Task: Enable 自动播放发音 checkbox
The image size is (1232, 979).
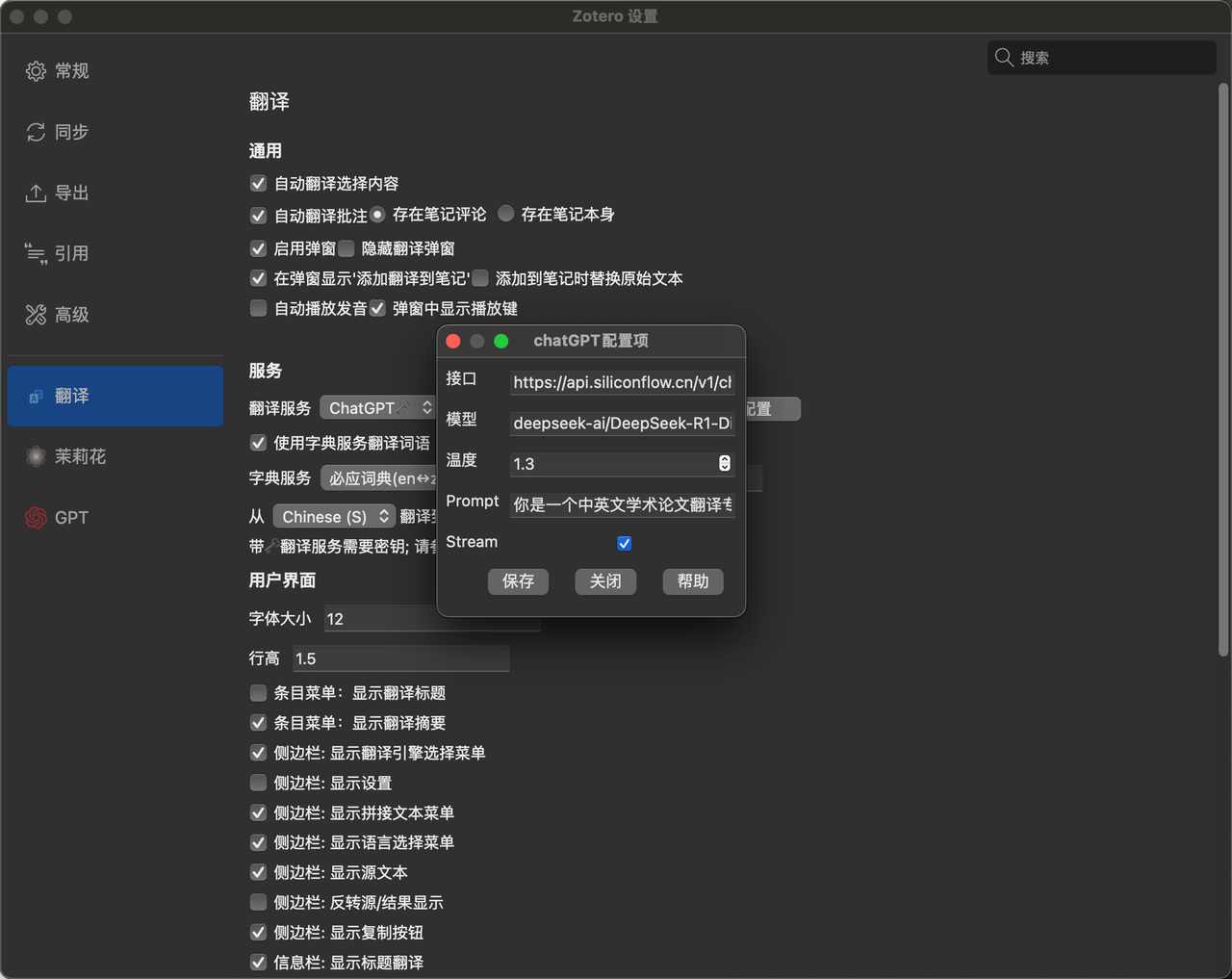Action: pos(258,308)
